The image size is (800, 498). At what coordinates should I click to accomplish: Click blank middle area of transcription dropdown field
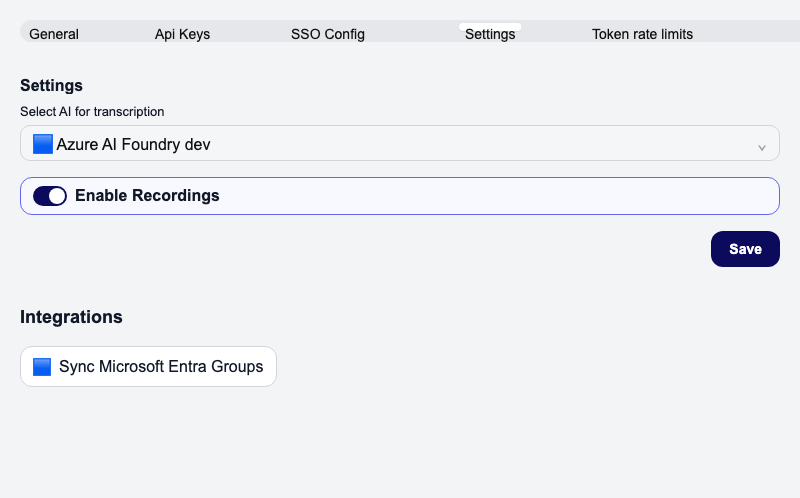tap(480, 144)
